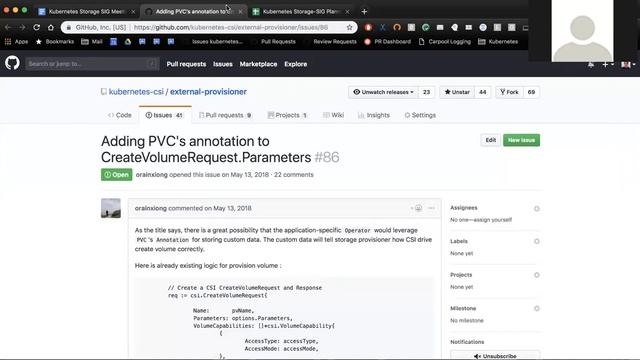The image size is (640, 360).
Task: Click the green Grammarly extension icon
Action: pos(426,27)
